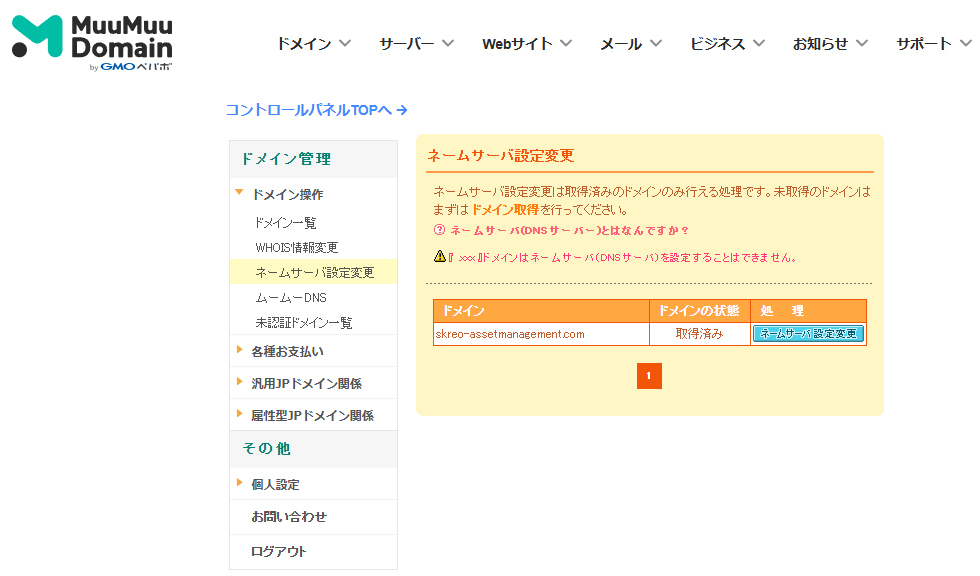The height and width of the screenshot is (576, 980).
Task: Collapse the ドメイン操作 section
Action: point(287,195)
